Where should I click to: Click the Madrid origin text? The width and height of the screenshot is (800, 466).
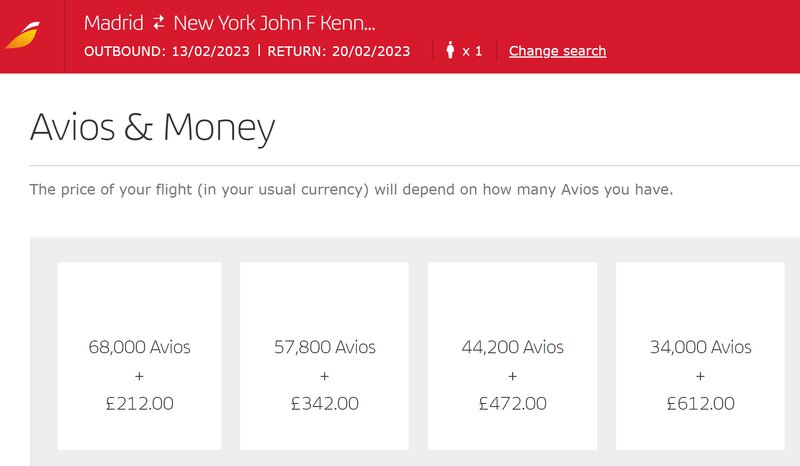point(114,23)
